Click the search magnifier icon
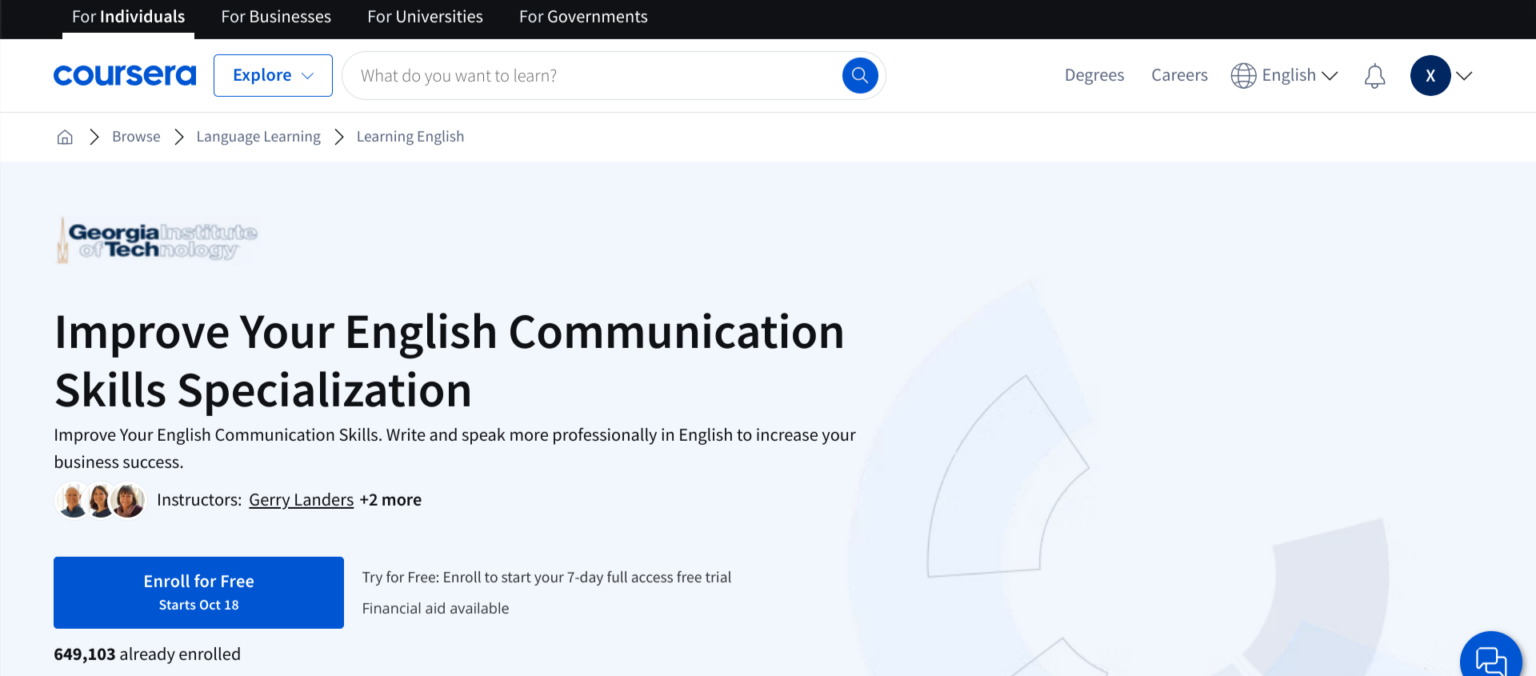1536x676 pixels. click(x=859, y=75)
